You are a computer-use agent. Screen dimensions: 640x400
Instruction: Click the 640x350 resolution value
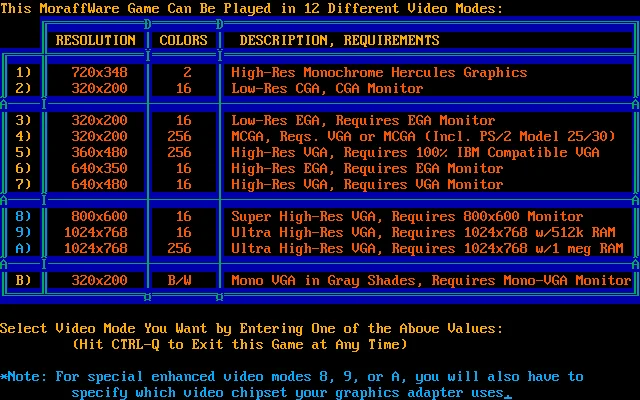(x=100, y=168)
